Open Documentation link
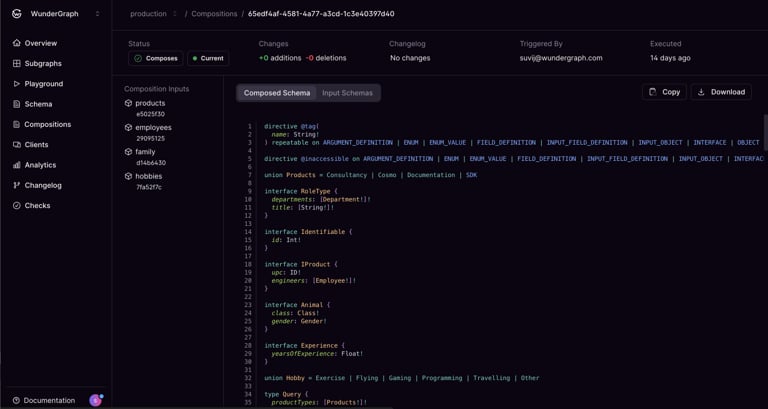This screenshot has height=409, width=768. point(49,401)
